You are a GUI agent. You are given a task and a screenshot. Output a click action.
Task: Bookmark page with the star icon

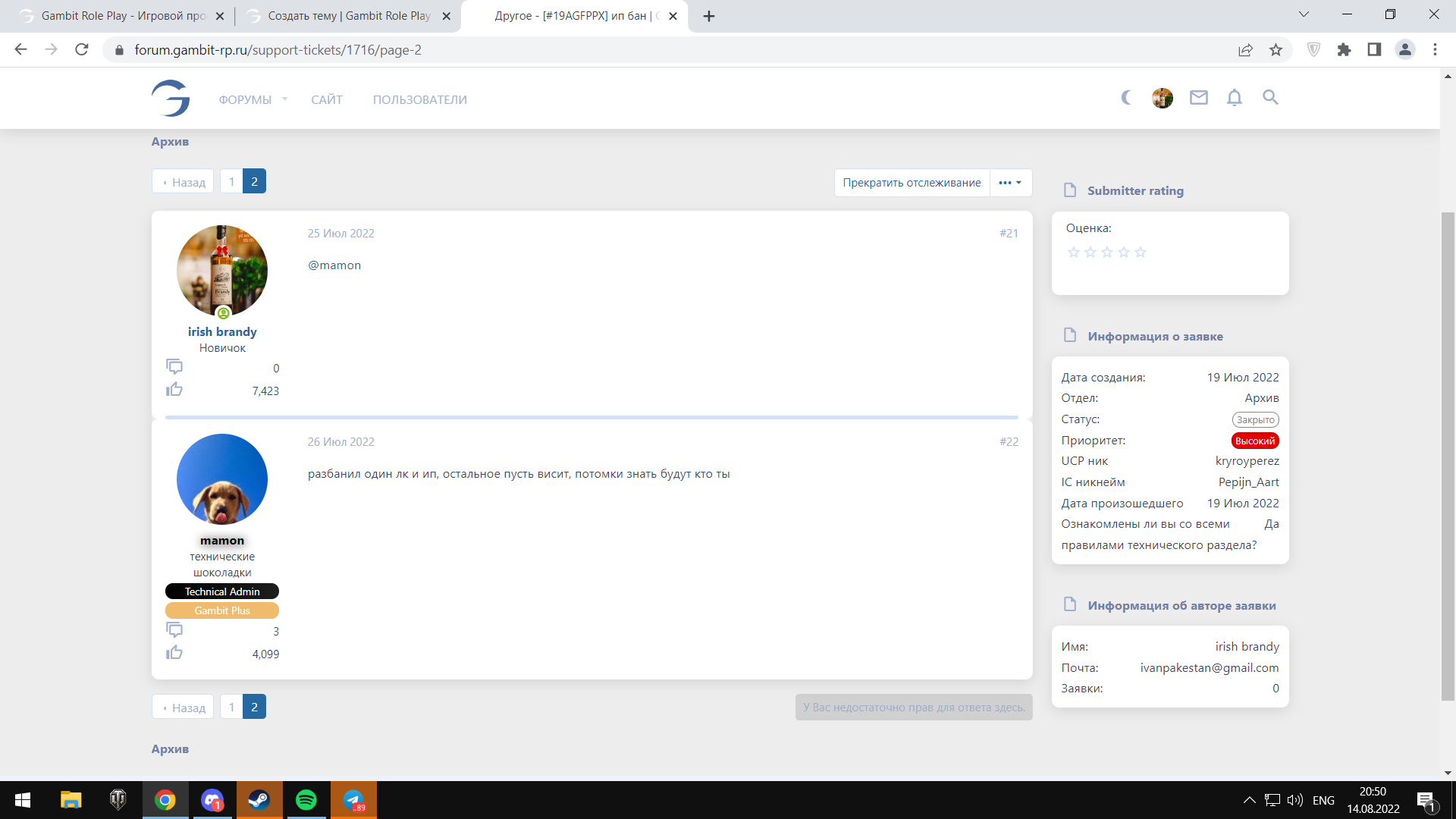pos(1276,50)
